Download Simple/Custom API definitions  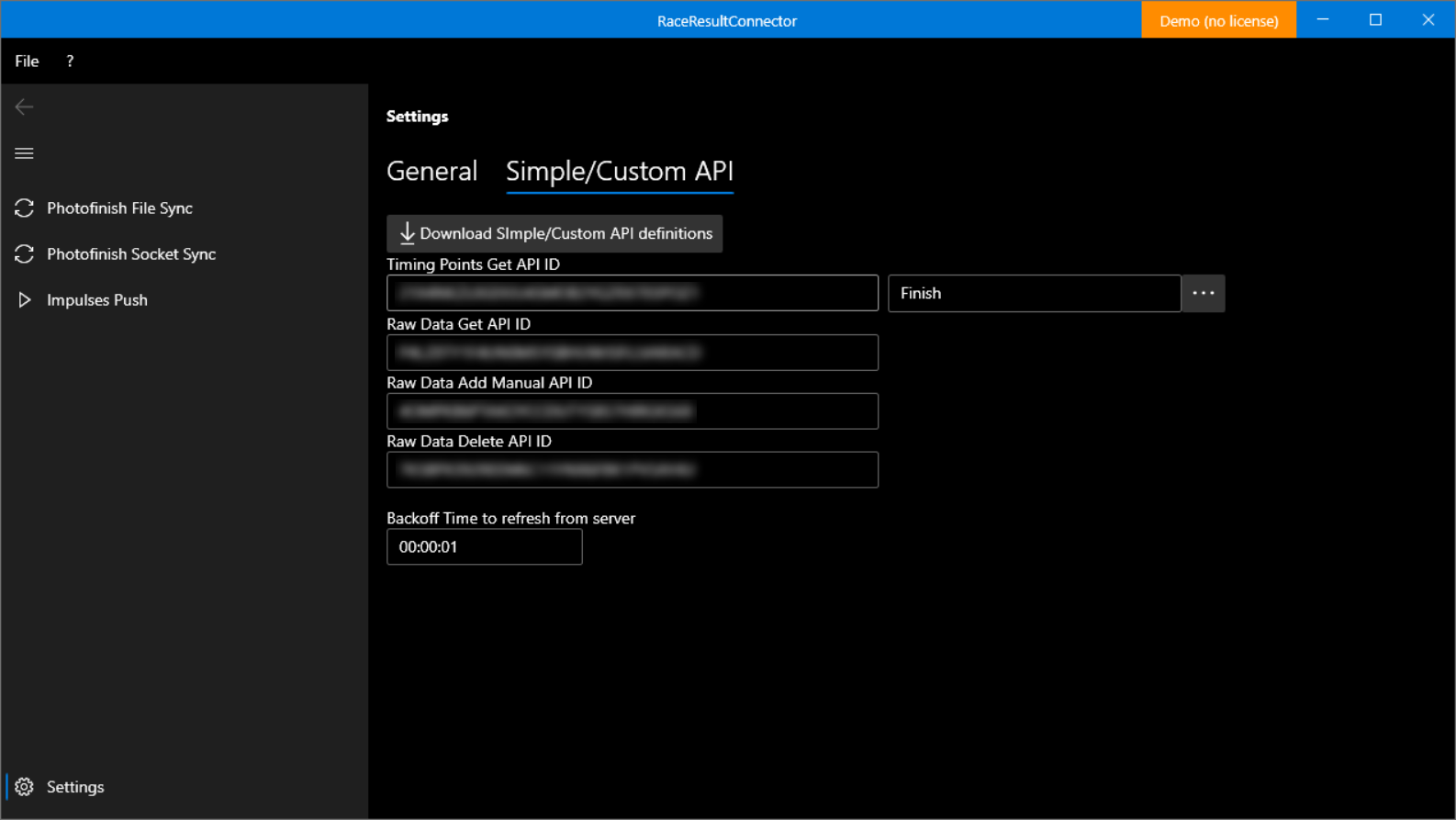pos(554,233)
